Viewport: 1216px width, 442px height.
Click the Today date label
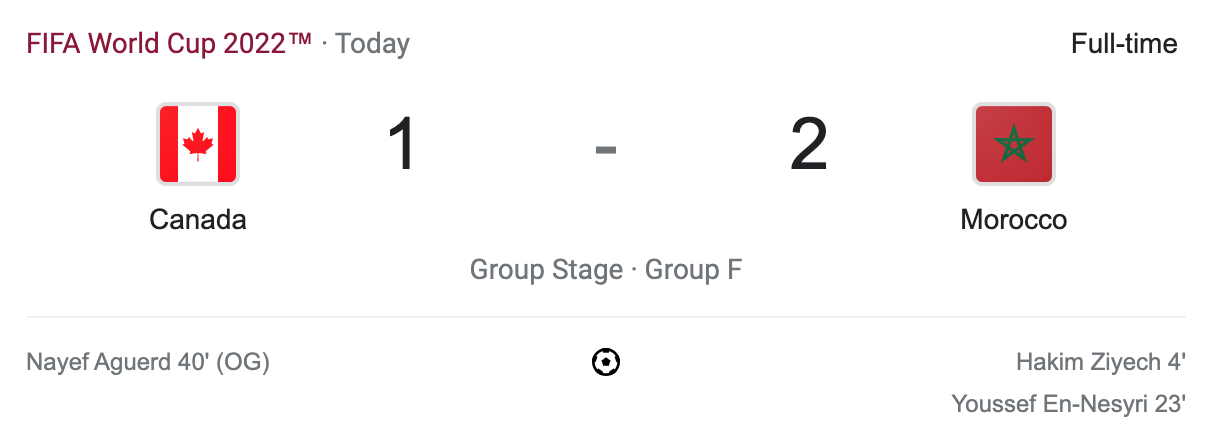point(372,44)
